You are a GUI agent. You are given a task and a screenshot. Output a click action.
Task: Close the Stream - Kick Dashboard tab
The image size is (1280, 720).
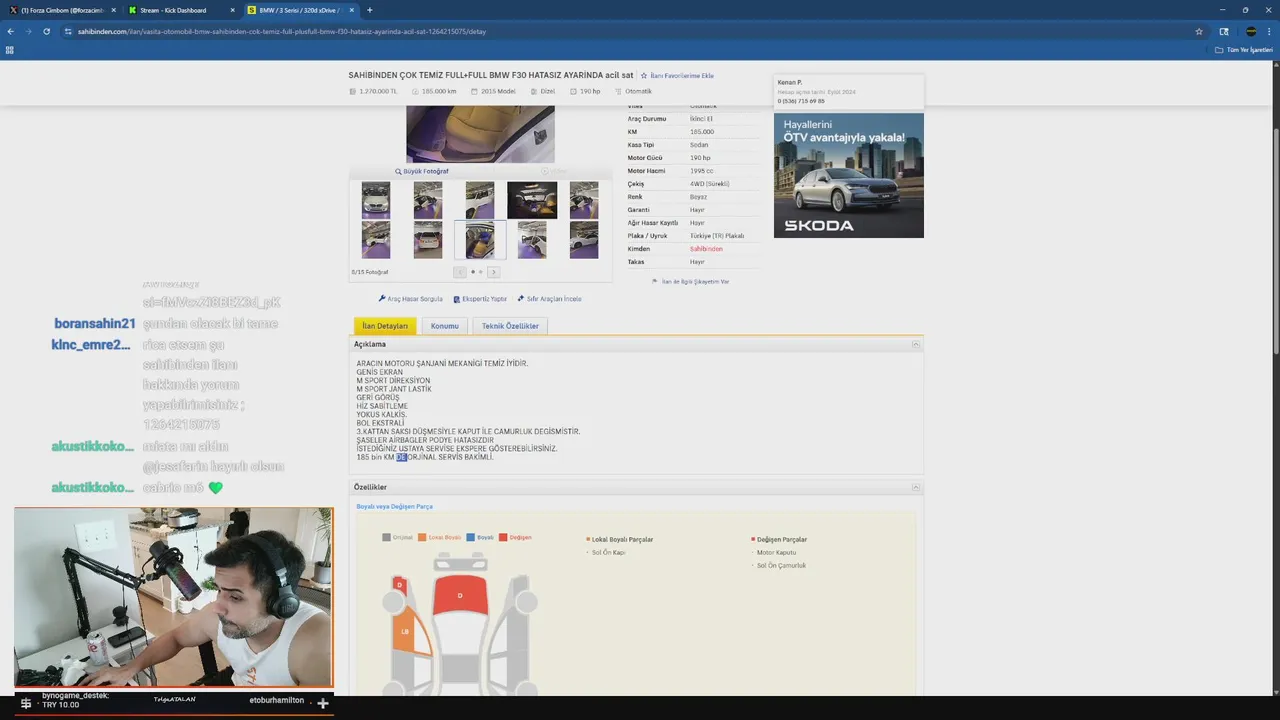[x=233, y=10]
